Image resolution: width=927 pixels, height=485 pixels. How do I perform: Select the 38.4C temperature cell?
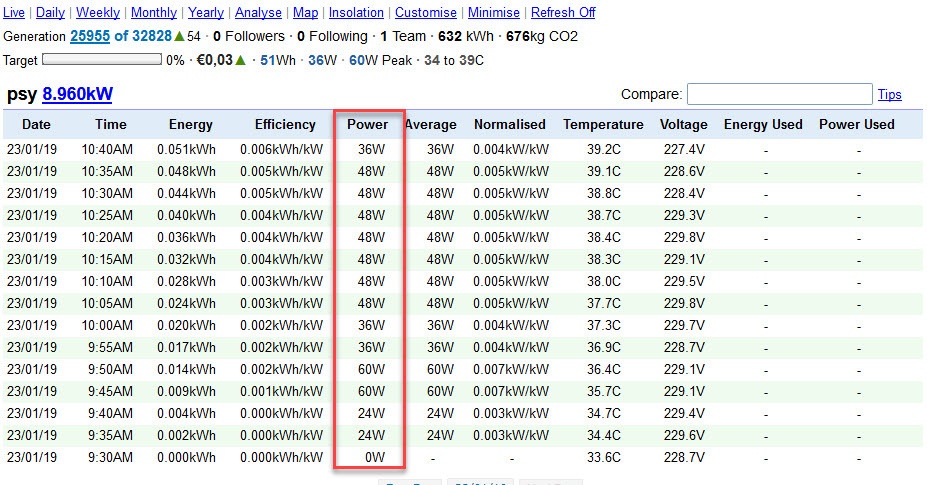(604, 237)
